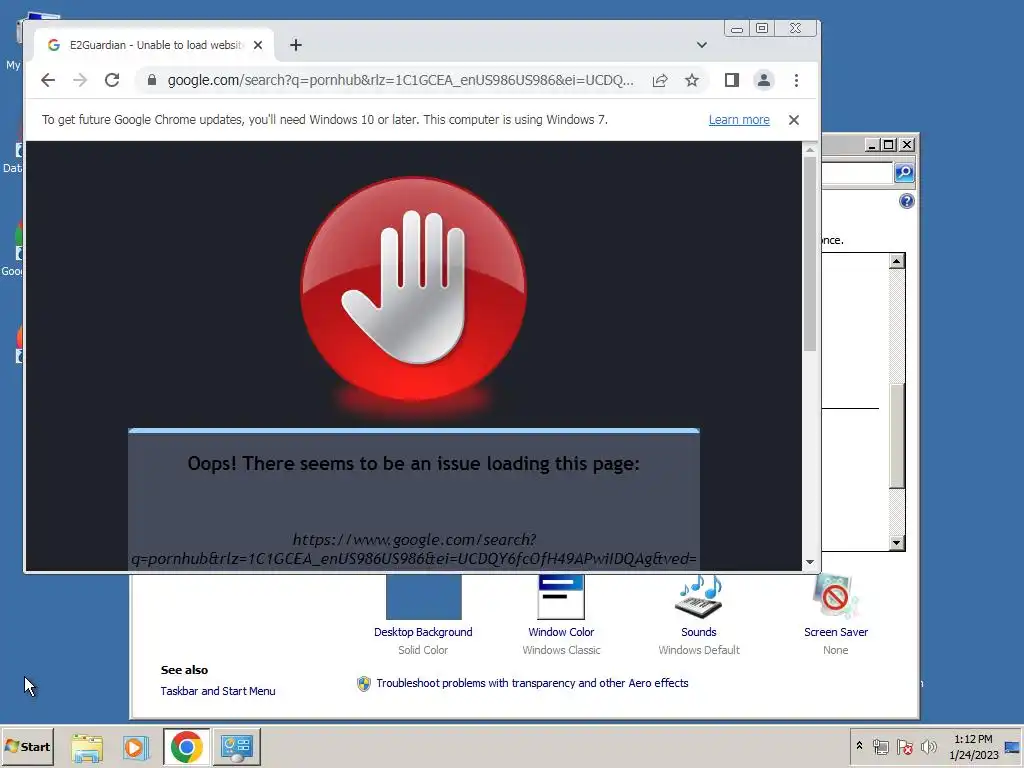Launch Windows Media Player from taskbar
Screen dimensions: 1024x768
coord(136,747)
